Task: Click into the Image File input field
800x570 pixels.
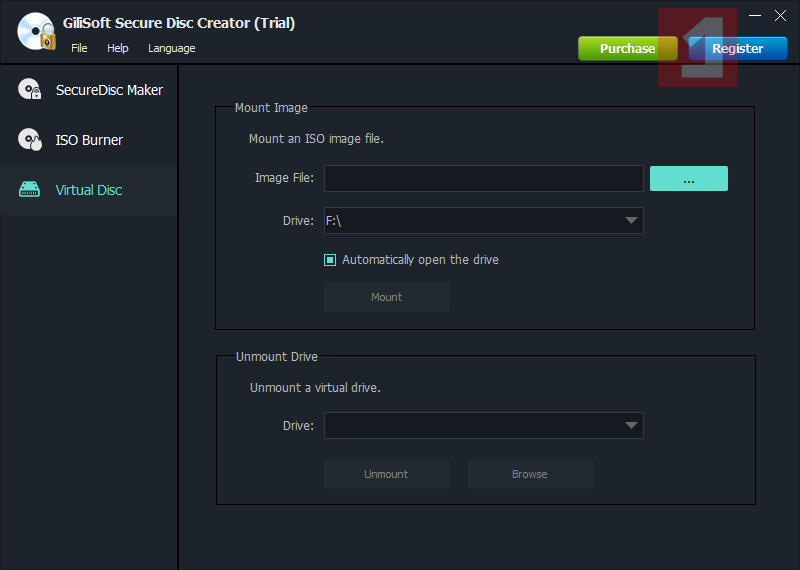Action: click(484, 179)
